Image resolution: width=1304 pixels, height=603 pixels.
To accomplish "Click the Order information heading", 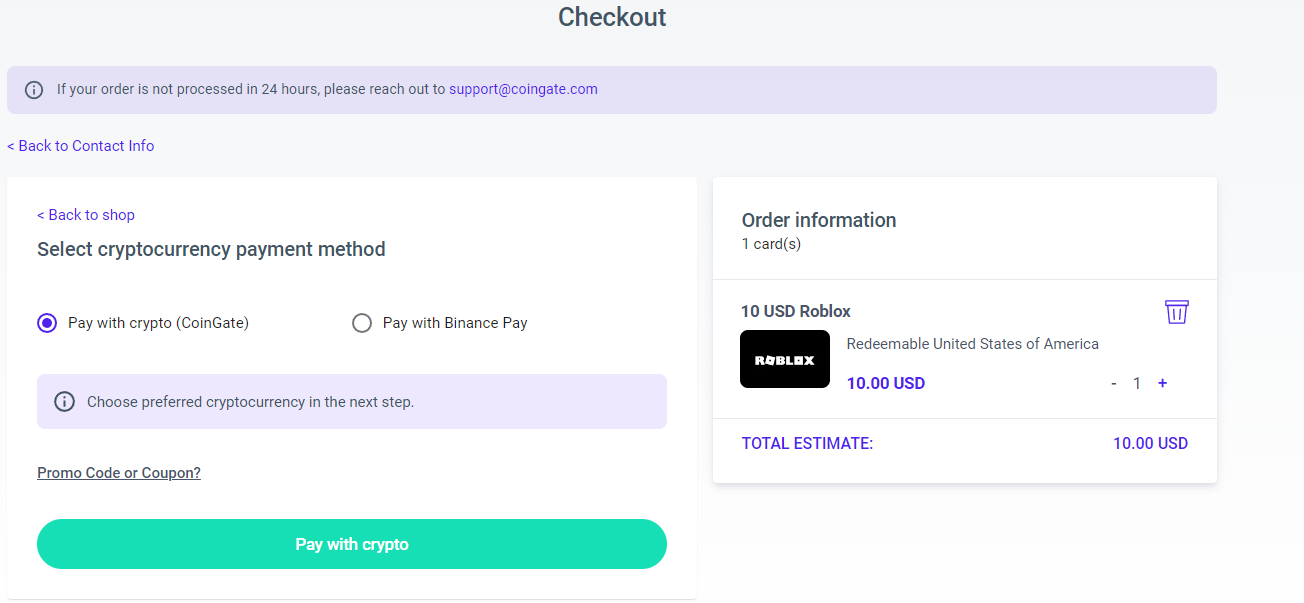I will 819,220.
